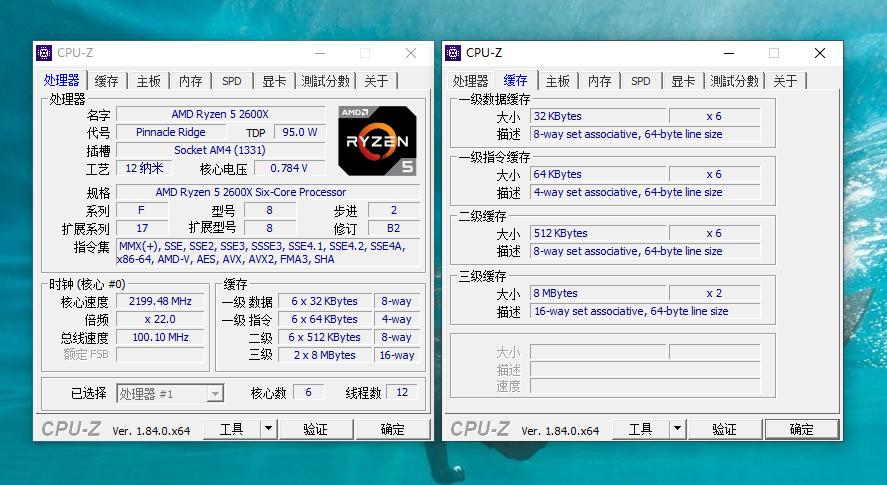The height and width of the screenshot is (485, 887).
Task: Close the left CPU-Z window
Action: [411, 53]
